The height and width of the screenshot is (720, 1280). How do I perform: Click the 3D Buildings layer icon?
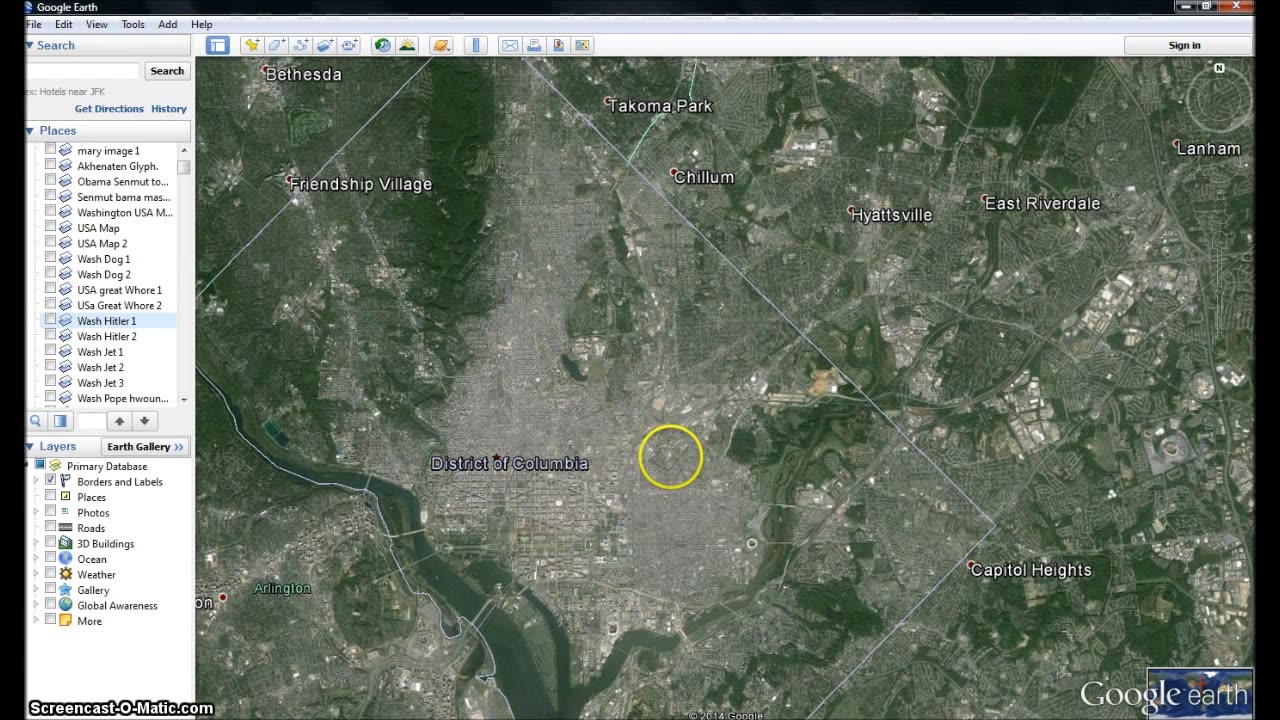66,543
